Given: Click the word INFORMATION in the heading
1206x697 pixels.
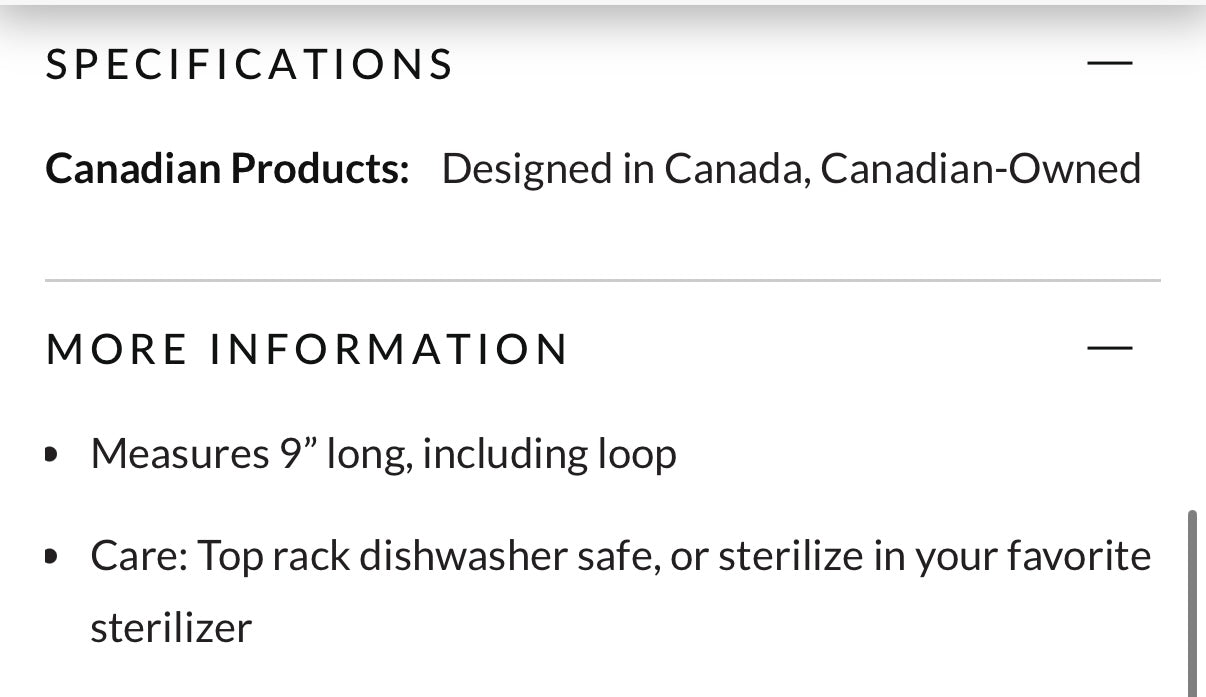Looking at the screenshot, I should coord(389,349).
